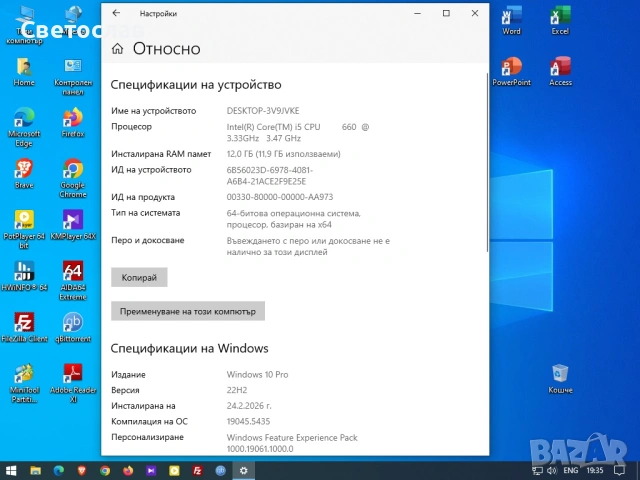
Task: Open File Explorer from the taskbar
Action: point(36,471)
